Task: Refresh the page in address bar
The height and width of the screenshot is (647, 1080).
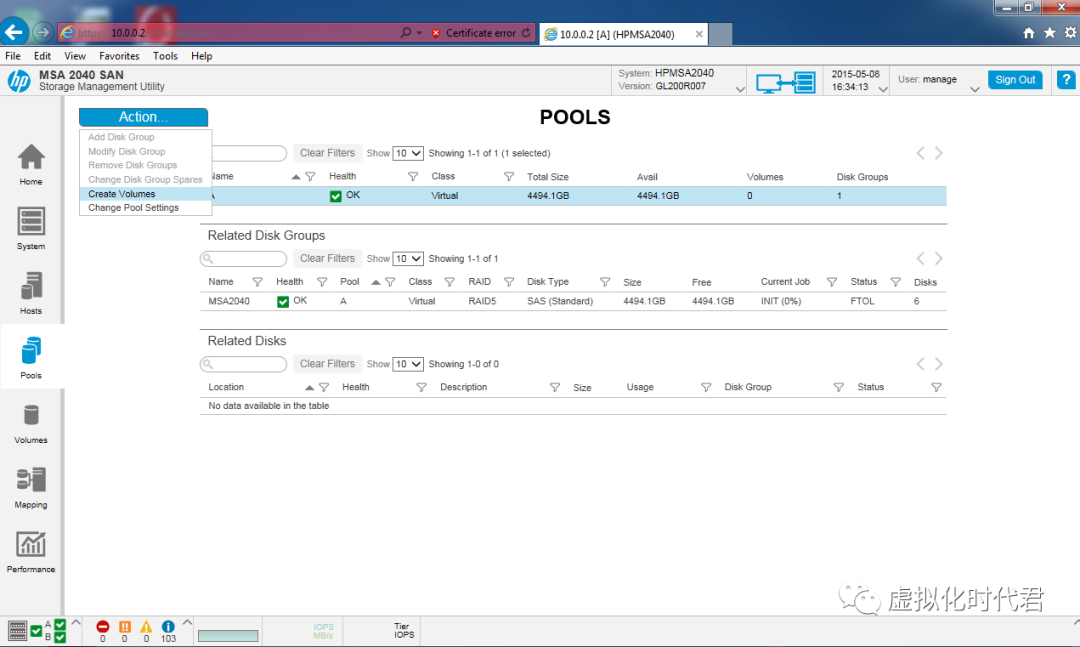Action: pos(526,32)
